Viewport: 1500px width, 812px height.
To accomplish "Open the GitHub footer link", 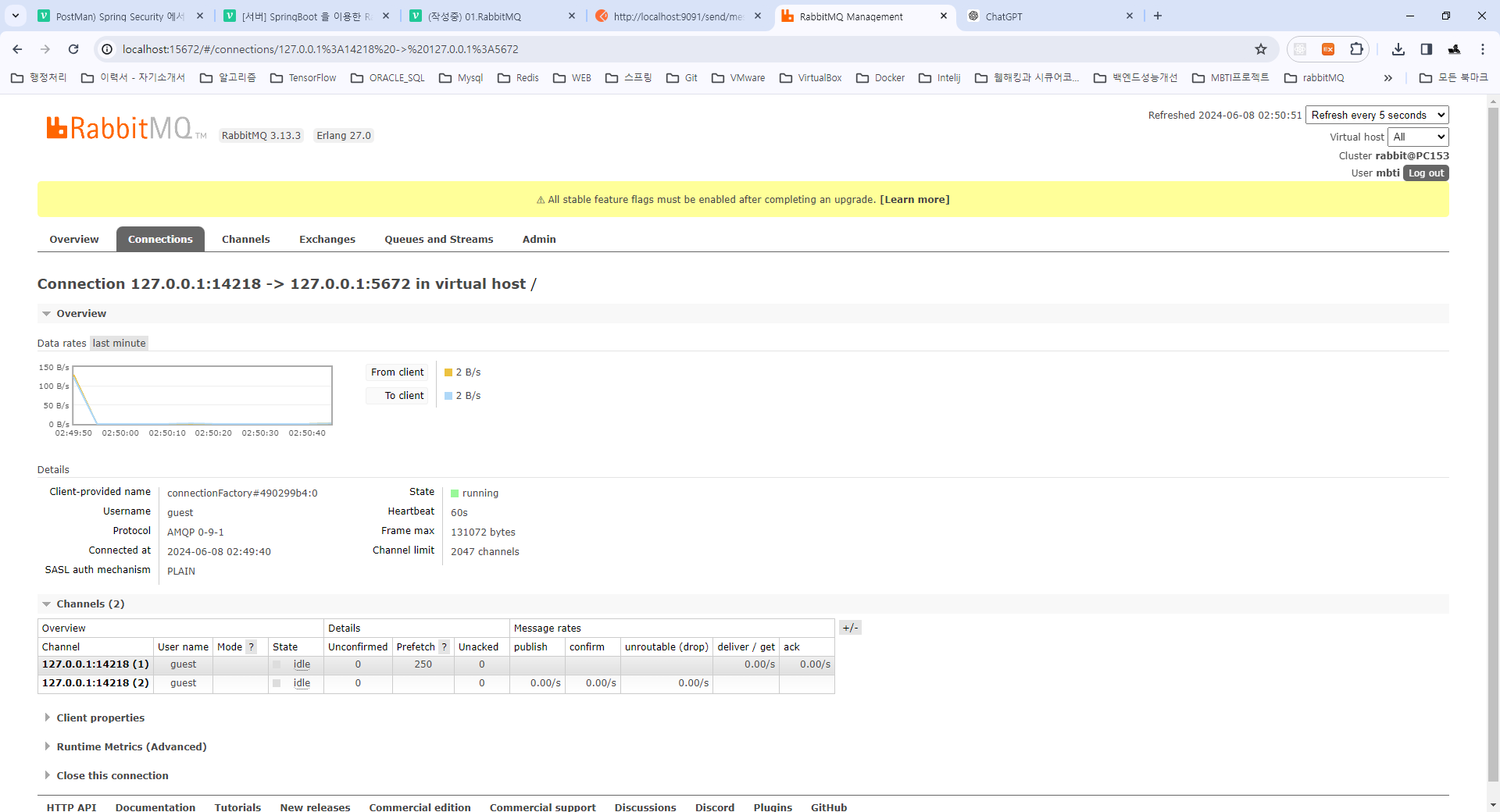I will [x=829, y=807].
